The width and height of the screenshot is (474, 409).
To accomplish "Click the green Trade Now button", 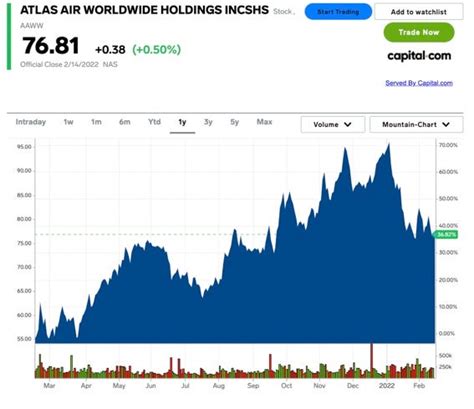I will 419,32.
